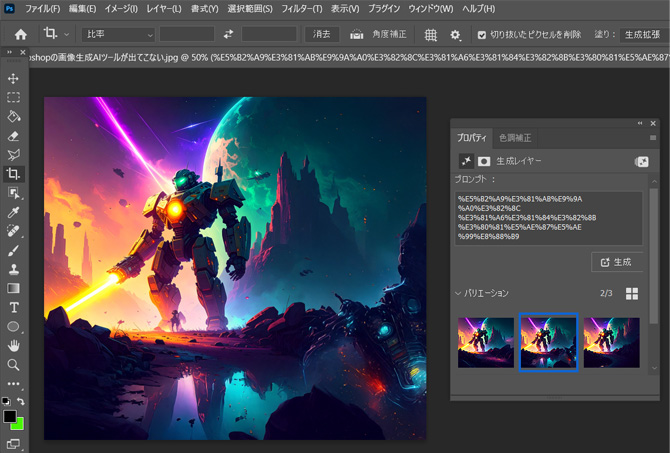Switch to the 色調補正 tab
This screenshot has width=670, height=453.
515,138
